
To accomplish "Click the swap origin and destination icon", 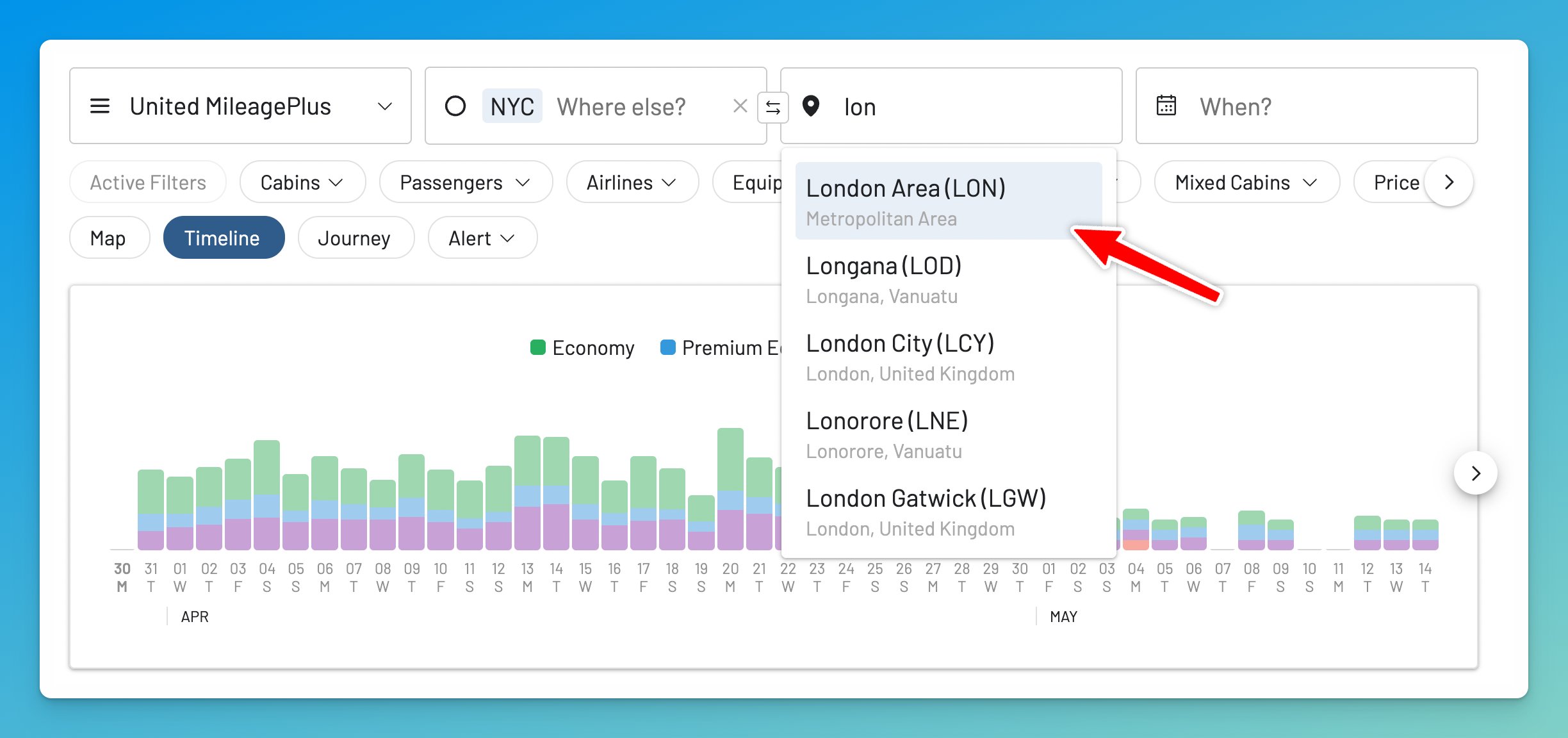I will coord(772,108).
